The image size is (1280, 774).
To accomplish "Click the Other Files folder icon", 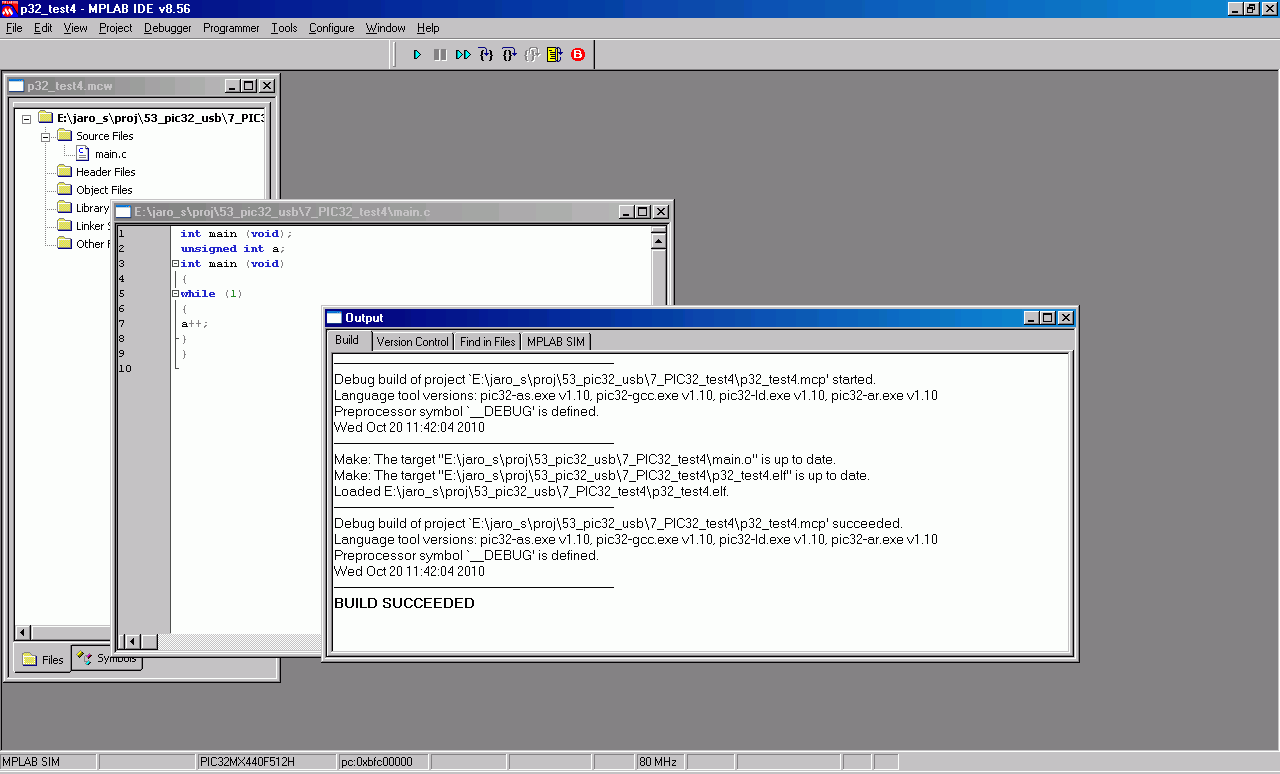I will pos(65,244).
